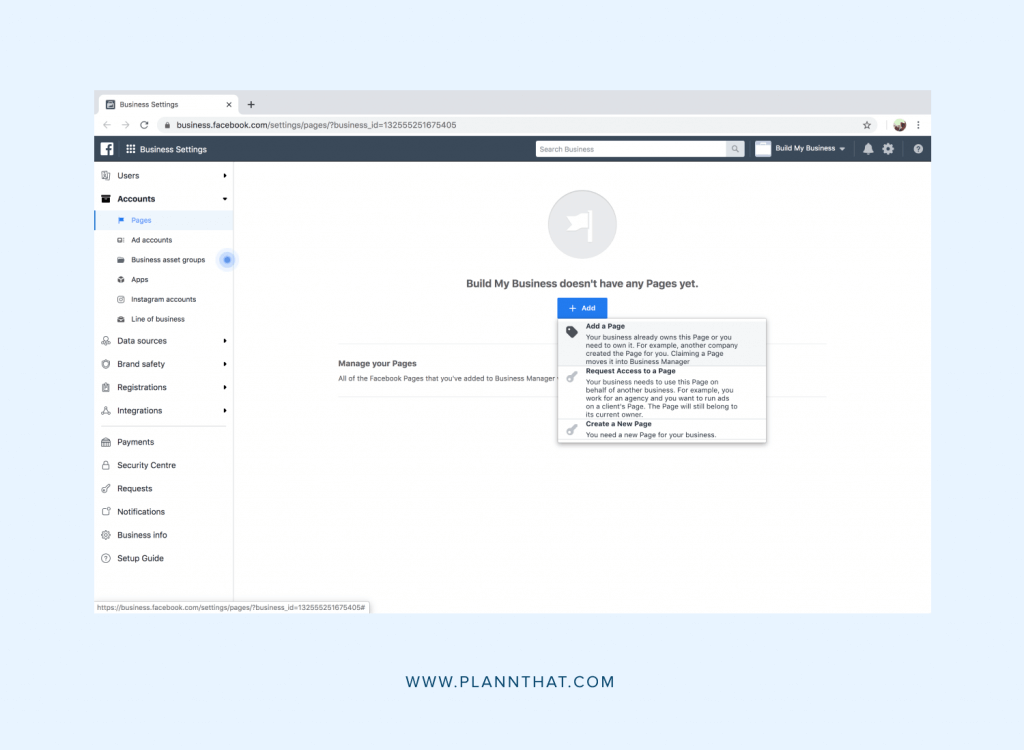
Task: Click the pulsing blue dot indicator
Action: pos(227,260)
